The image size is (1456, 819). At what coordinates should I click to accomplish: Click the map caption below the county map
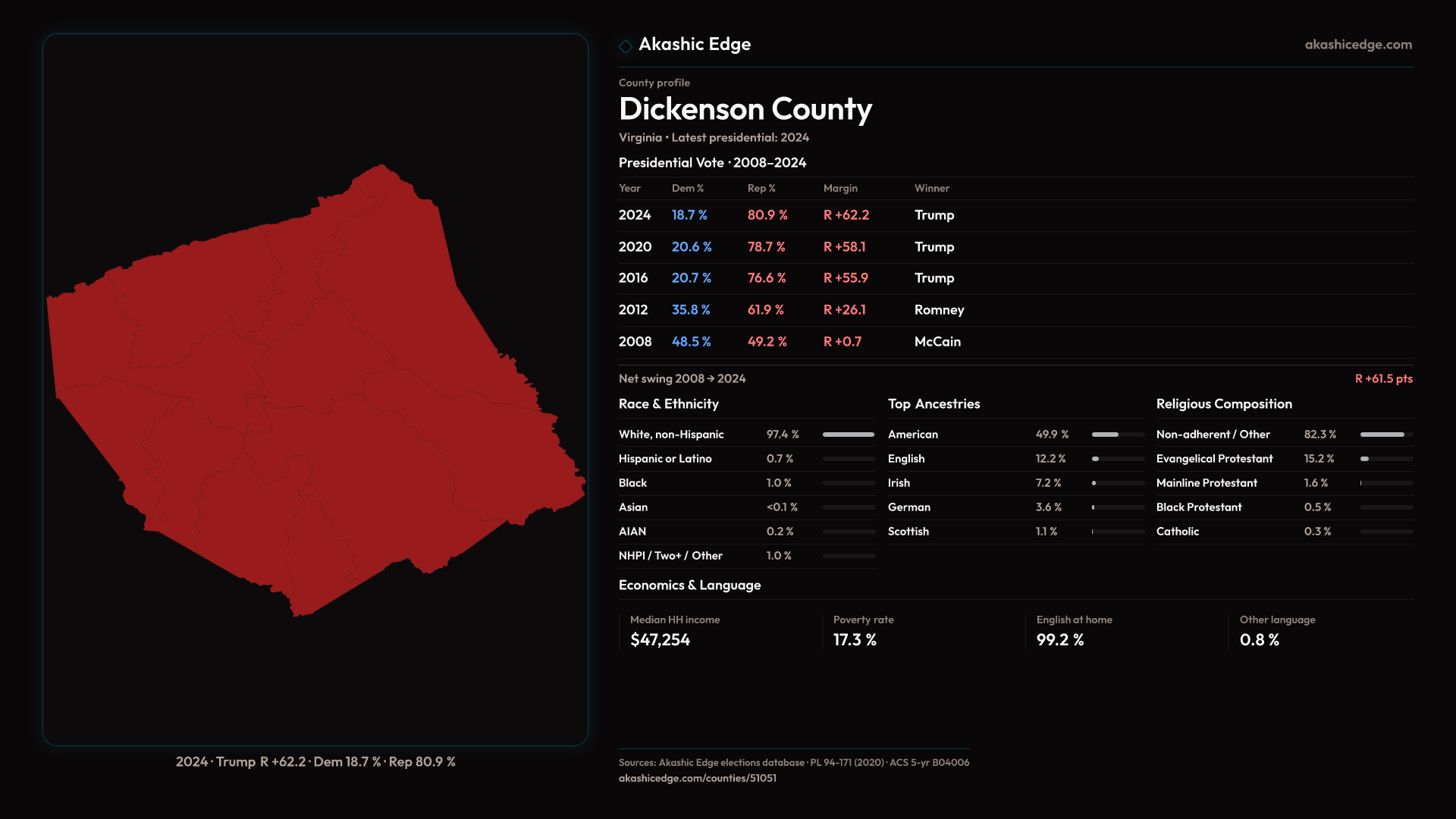[315, 762]
